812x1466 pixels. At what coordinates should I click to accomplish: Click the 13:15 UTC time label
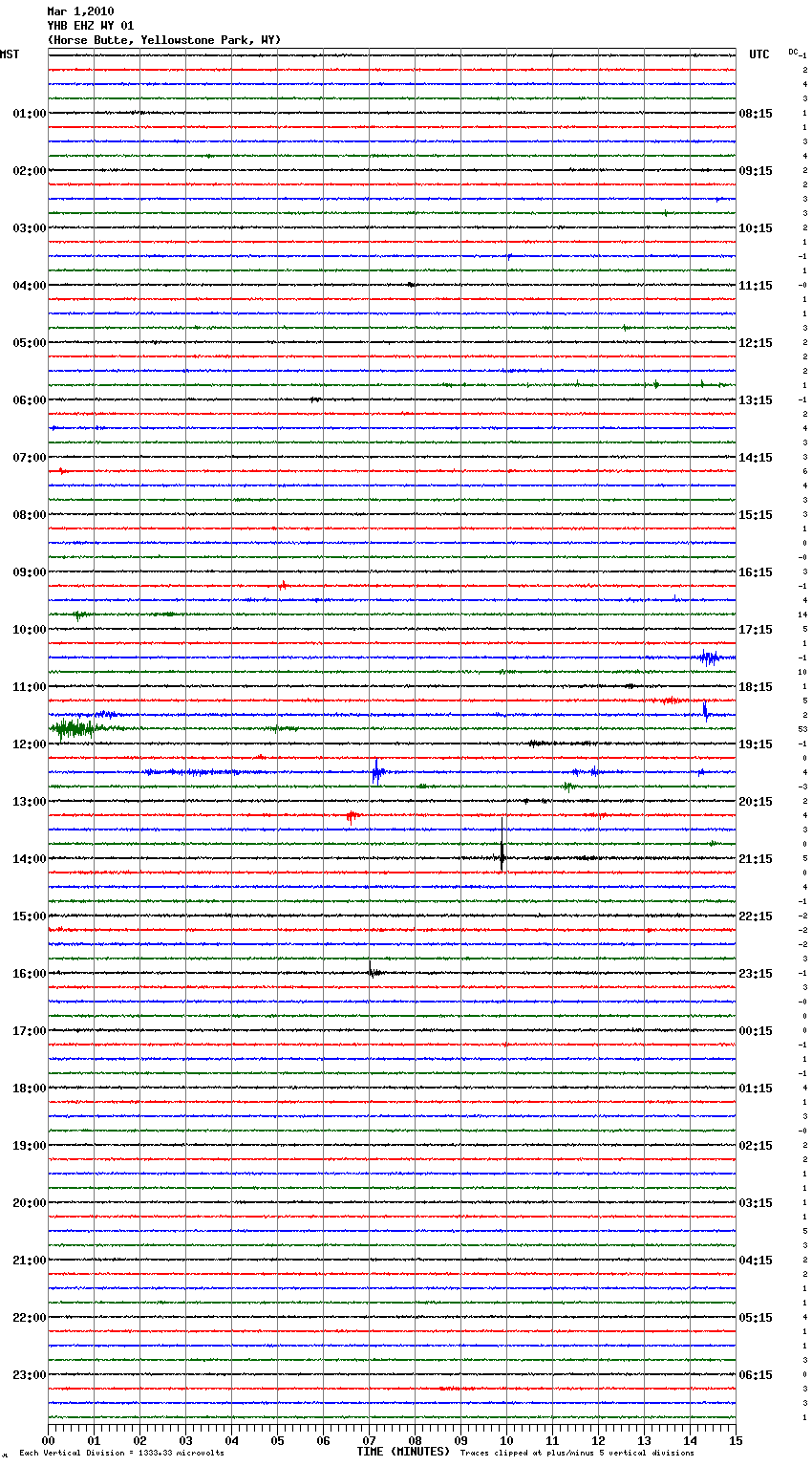(x=756, y=400)
